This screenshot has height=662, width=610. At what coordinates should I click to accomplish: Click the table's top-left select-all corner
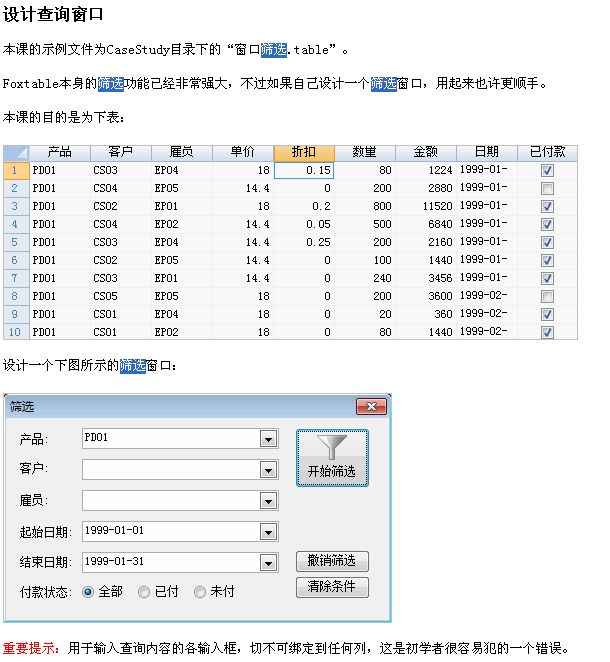pyautogui.click(x=15, y=152)
